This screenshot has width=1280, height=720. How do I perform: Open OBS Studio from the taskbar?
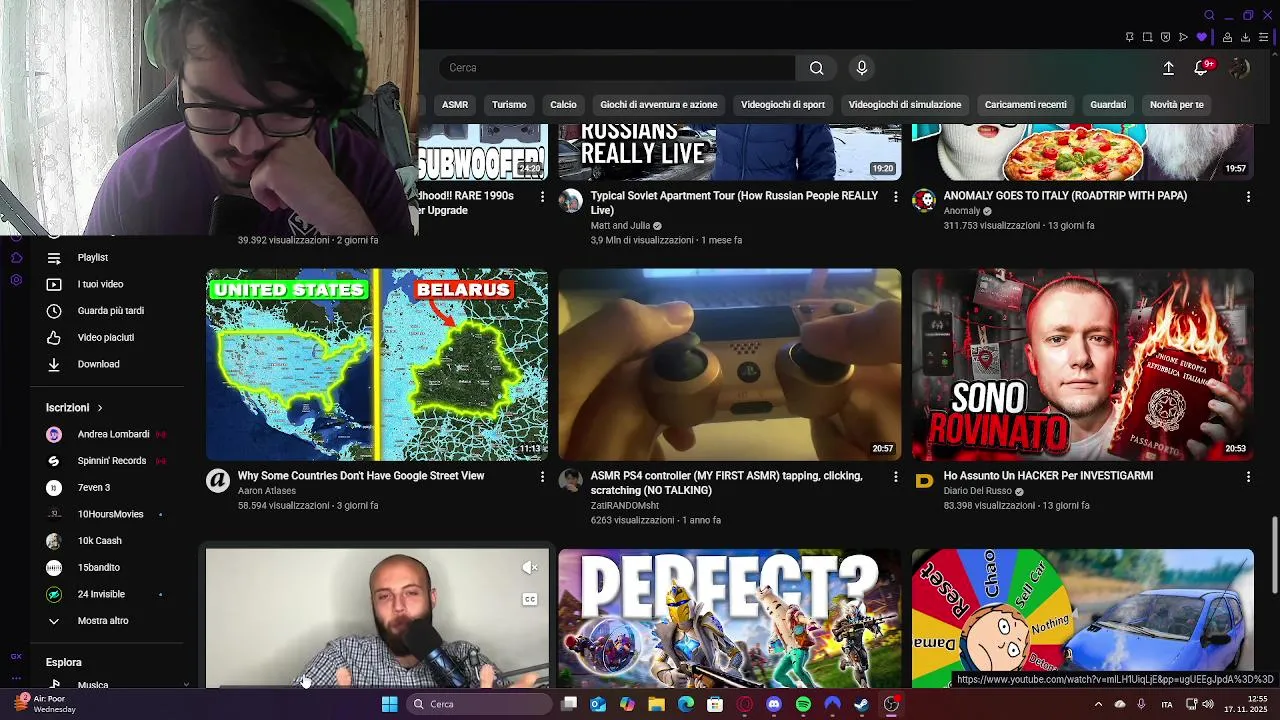(x=891, y=704)
